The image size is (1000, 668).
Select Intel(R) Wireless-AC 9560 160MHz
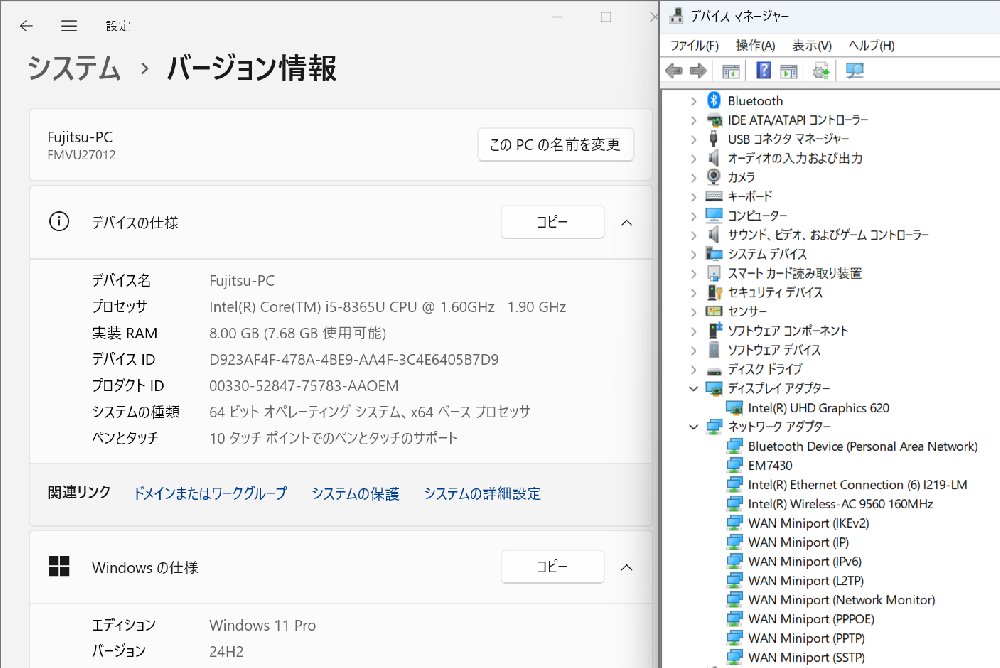840,503
